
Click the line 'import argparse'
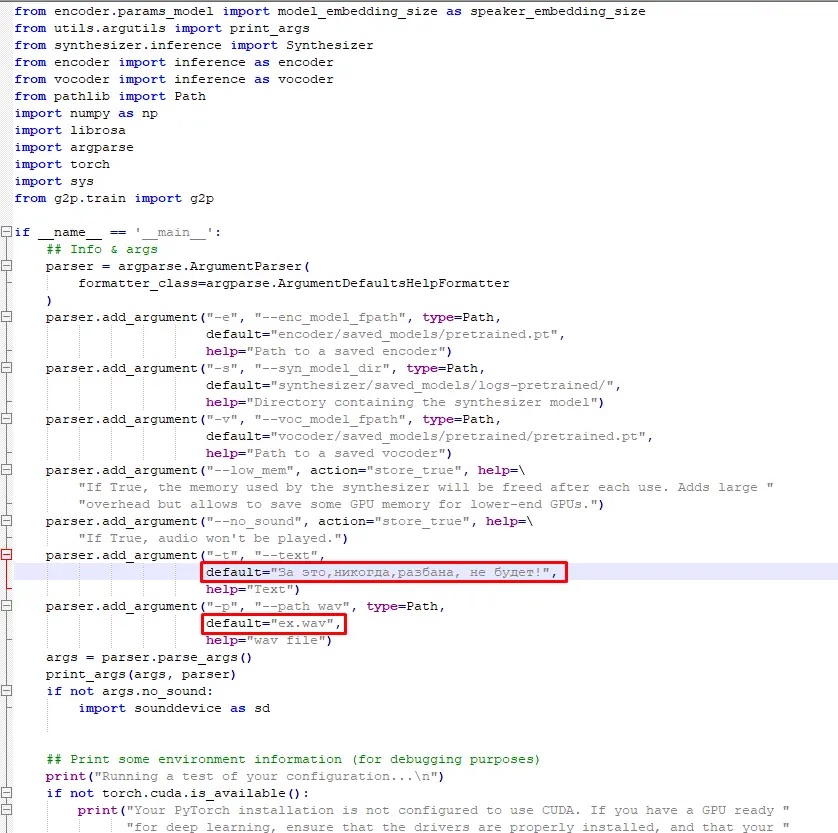[x=74, y=147]
